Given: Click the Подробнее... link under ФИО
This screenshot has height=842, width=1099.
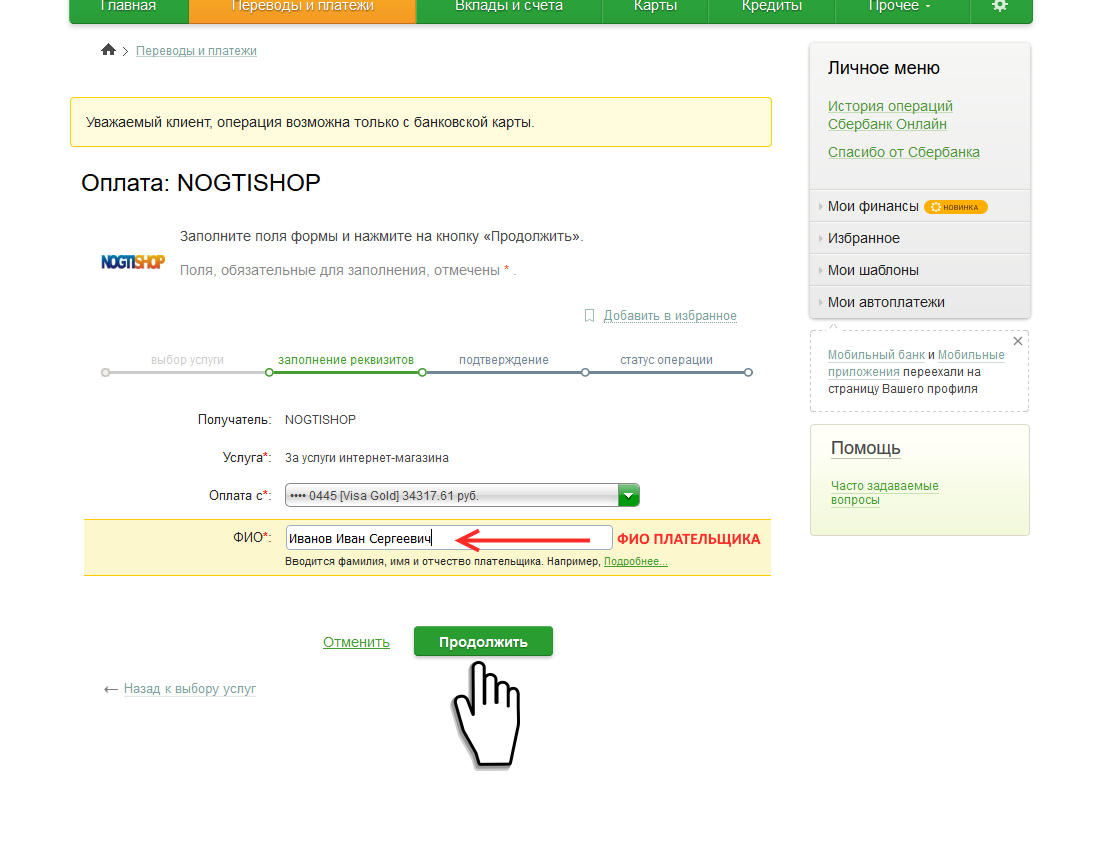Looking at the screenshot, I should tap(636, 562).
